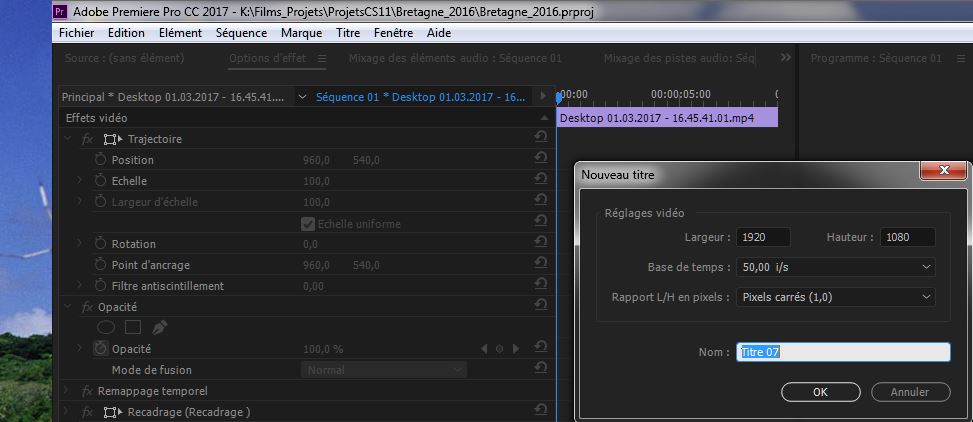Expand Remappage temporel effect
This screenshot has width=973, height=422.
pos(68,391)
